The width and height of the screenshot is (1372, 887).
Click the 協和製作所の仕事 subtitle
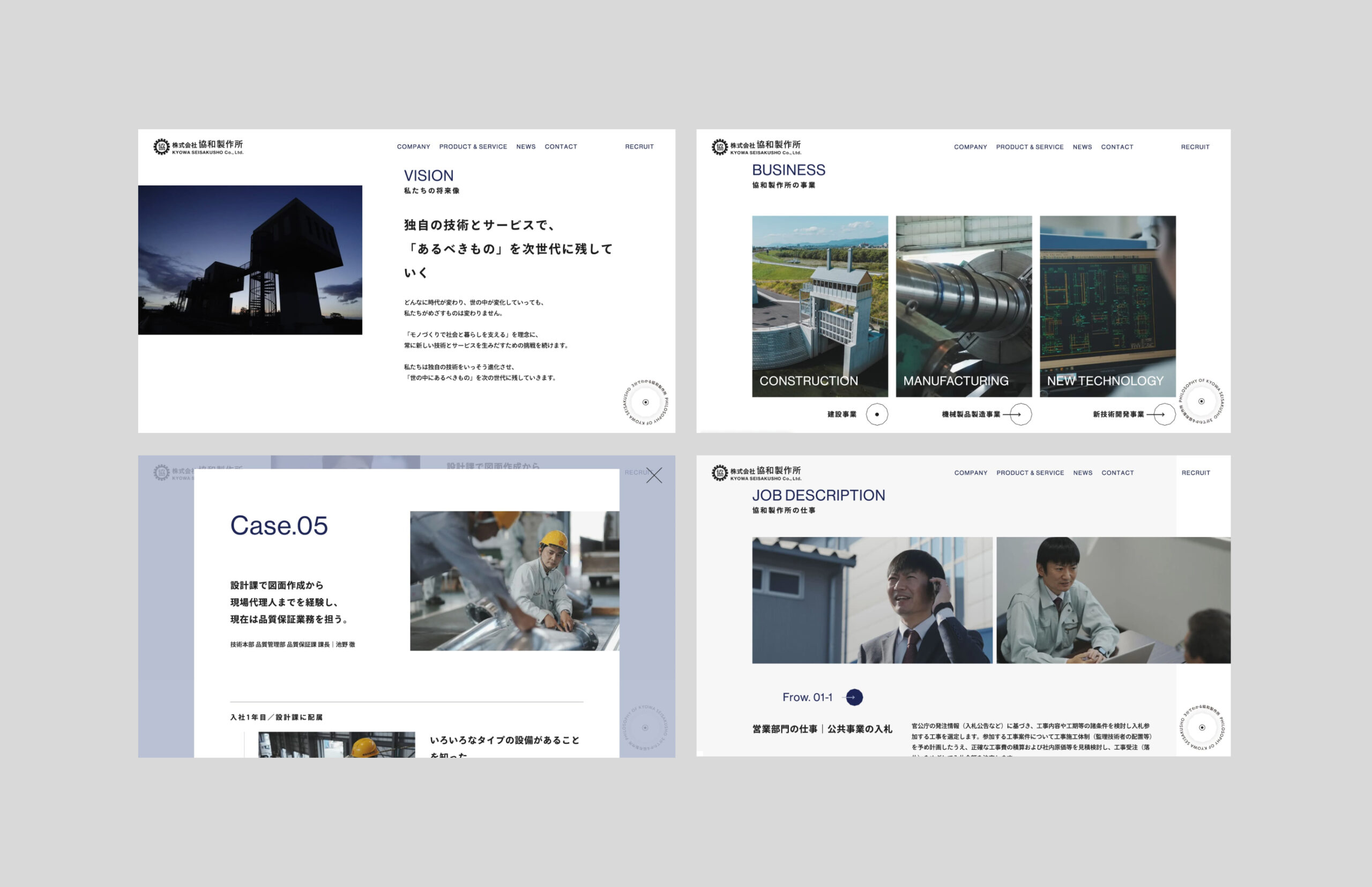(784, 510)
